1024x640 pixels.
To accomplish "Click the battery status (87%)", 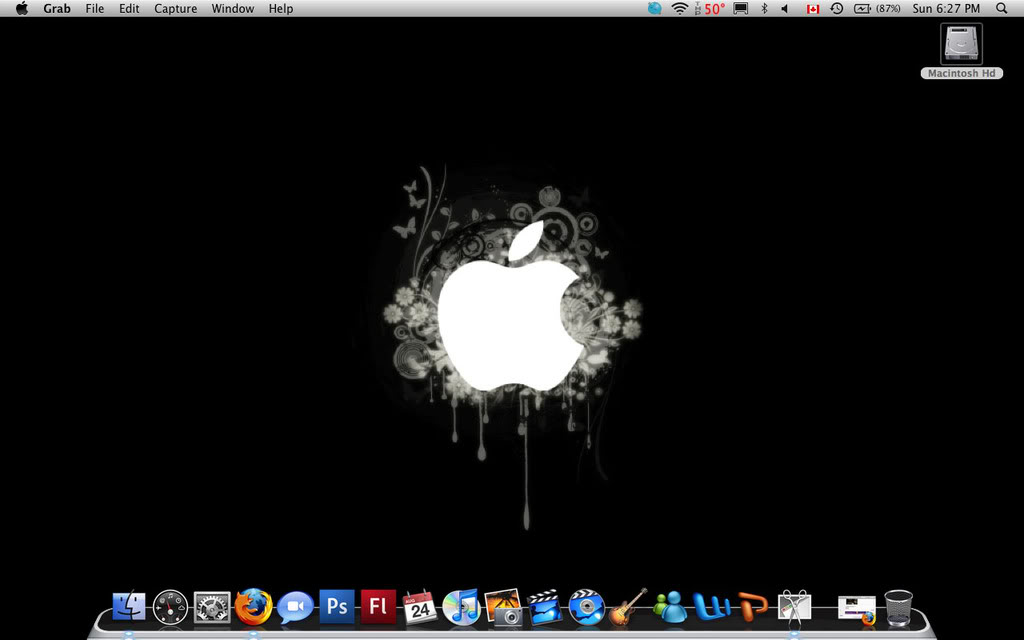I will (877, 8).
